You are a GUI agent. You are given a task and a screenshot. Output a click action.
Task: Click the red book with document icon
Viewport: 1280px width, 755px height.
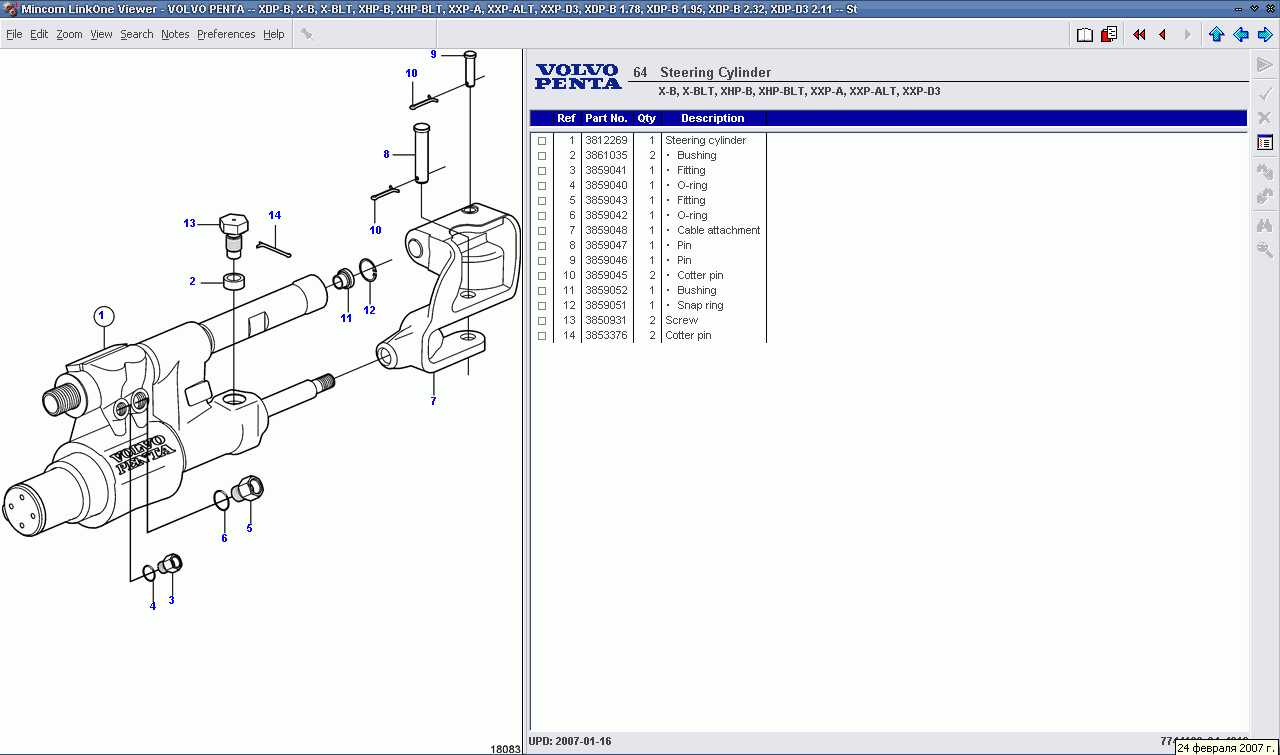pyautogui.click(x=1109, y=34)
